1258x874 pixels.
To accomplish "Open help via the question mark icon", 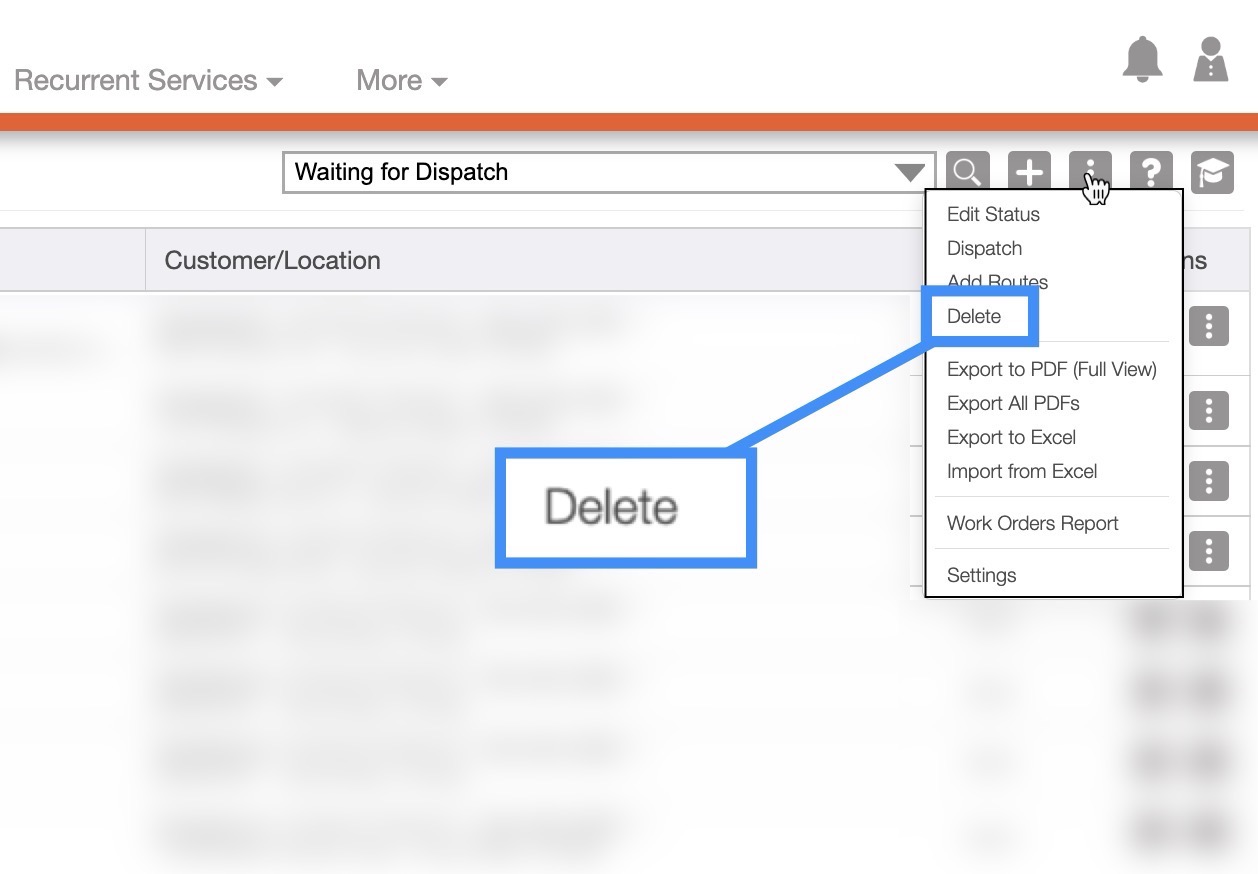I will point(1151,172).
